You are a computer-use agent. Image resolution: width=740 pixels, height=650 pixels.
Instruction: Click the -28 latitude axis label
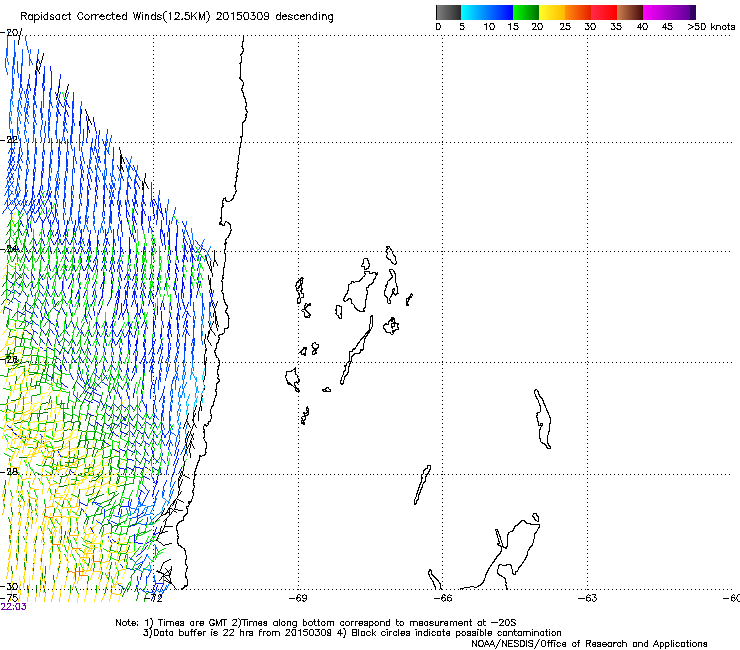coord(9,472)
